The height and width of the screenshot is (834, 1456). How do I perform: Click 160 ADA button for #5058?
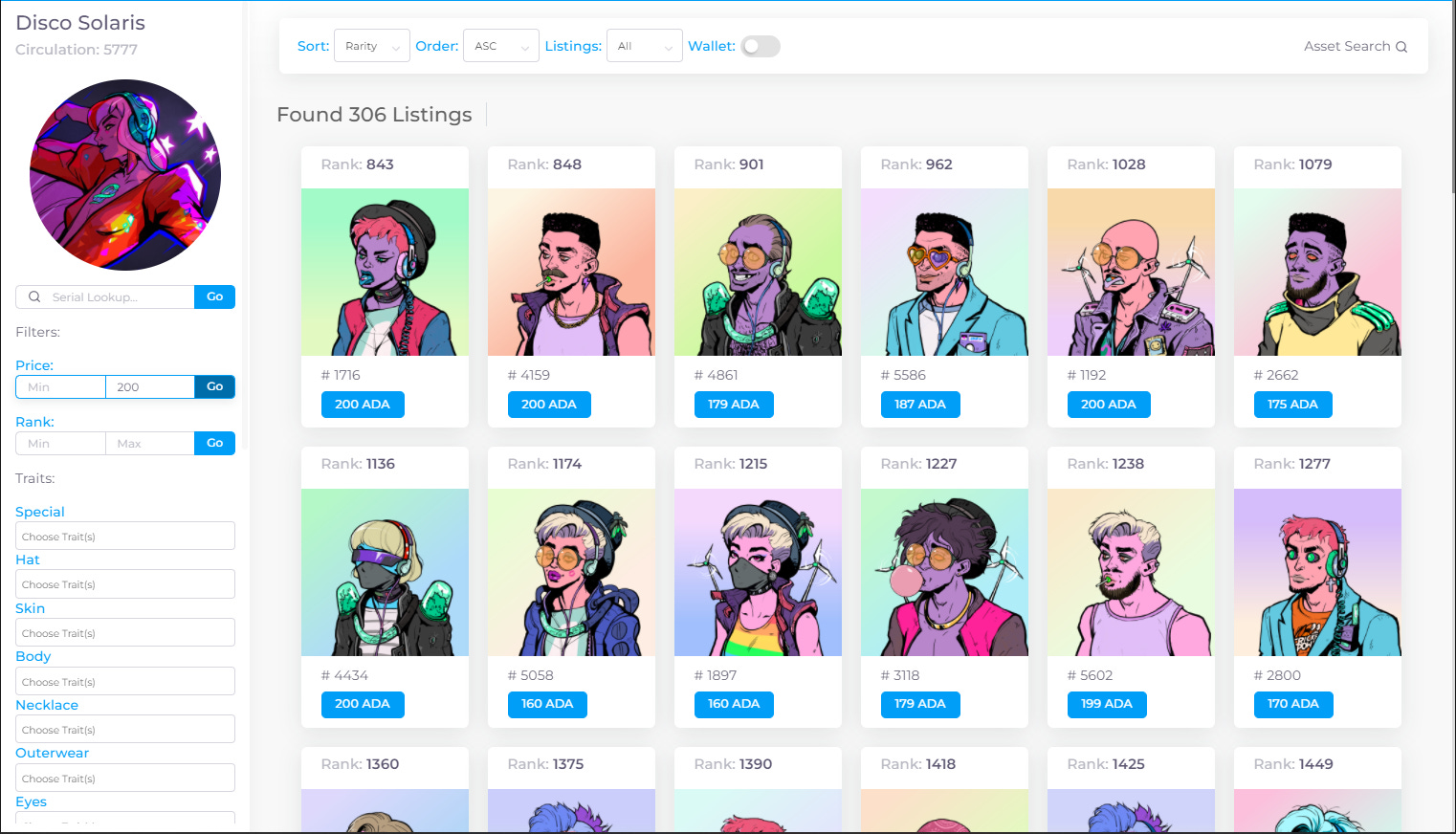[547, 704]
